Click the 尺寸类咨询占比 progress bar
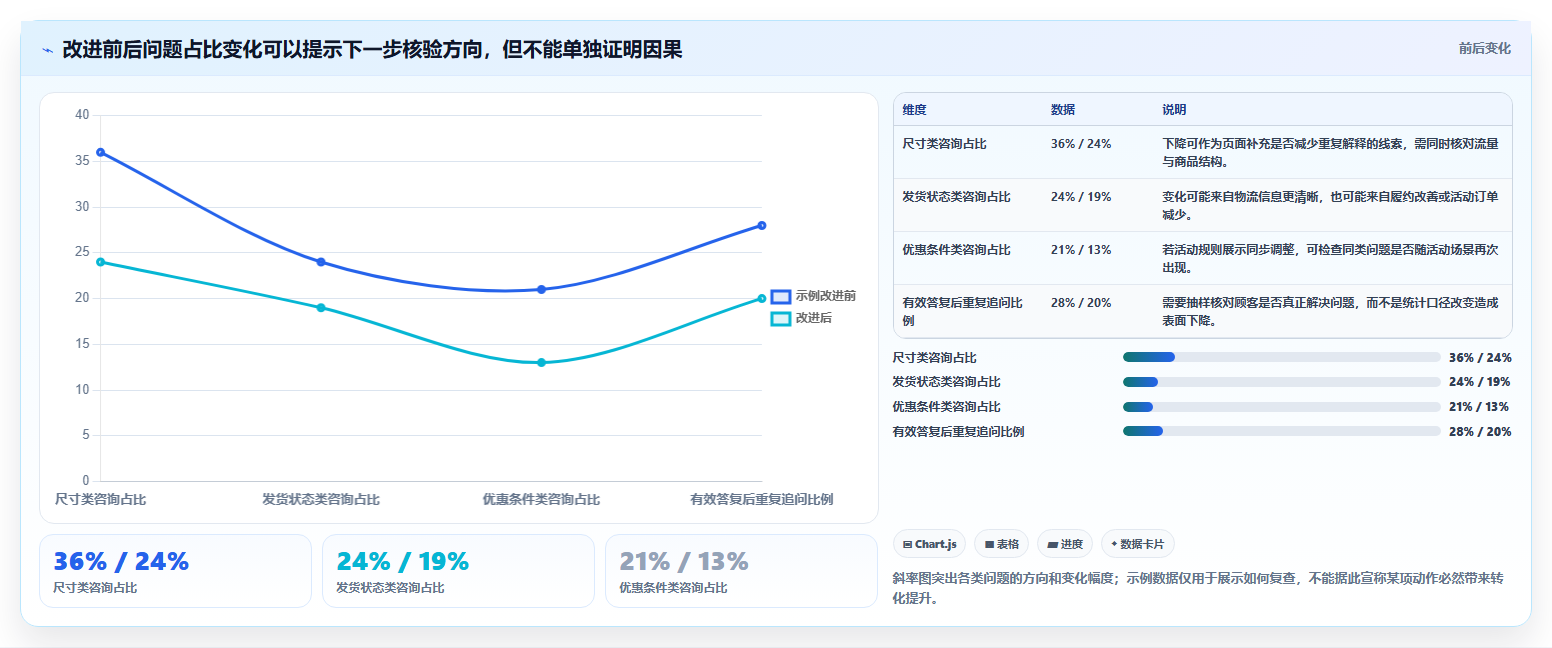 click(1282, 357)
